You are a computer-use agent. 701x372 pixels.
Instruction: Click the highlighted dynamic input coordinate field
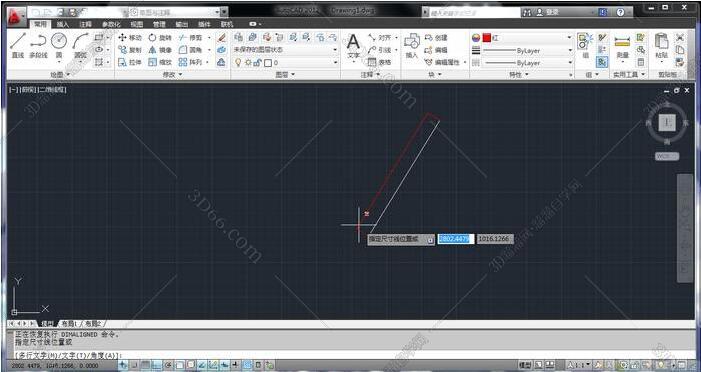click(x=456, y=239)
